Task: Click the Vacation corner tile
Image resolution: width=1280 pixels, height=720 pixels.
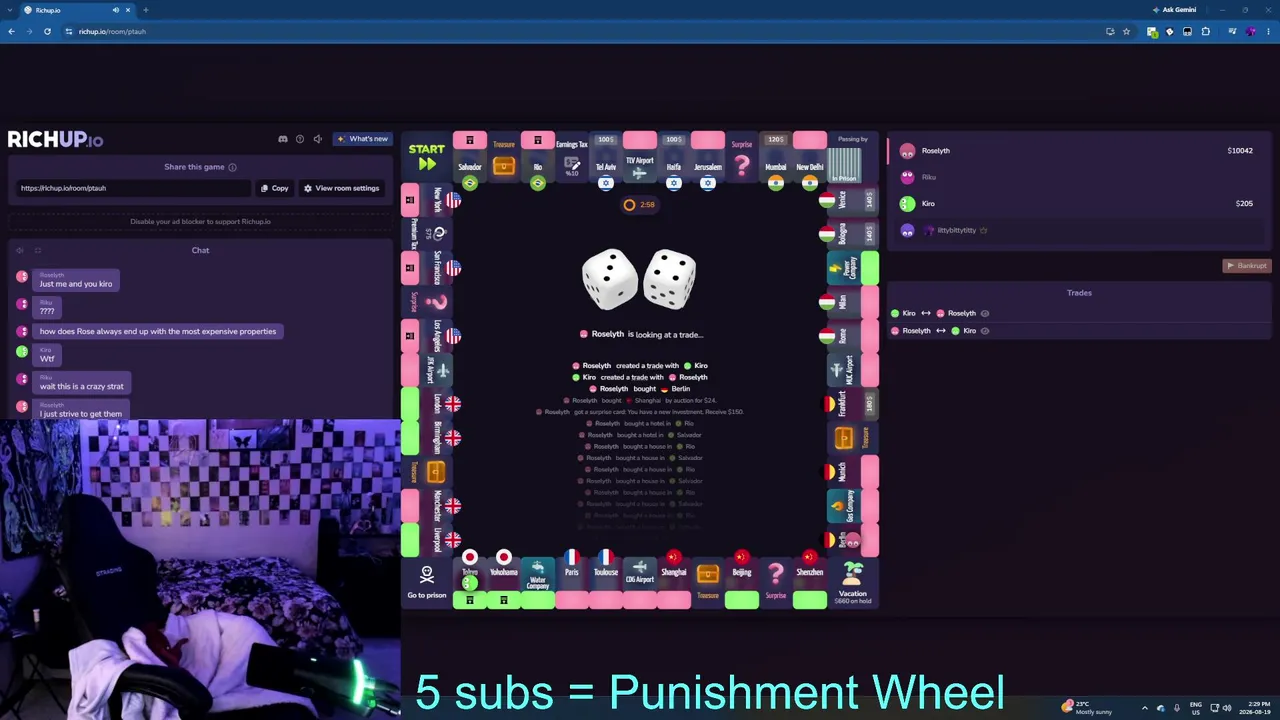Action: (x=853, y=583)
